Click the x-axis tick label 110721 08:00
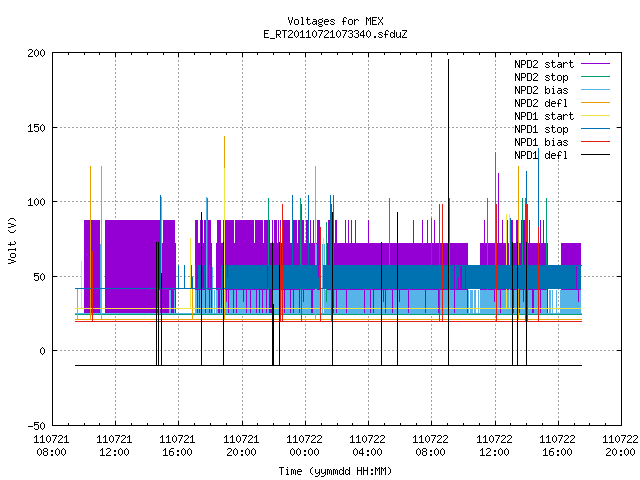 point(51,446)
